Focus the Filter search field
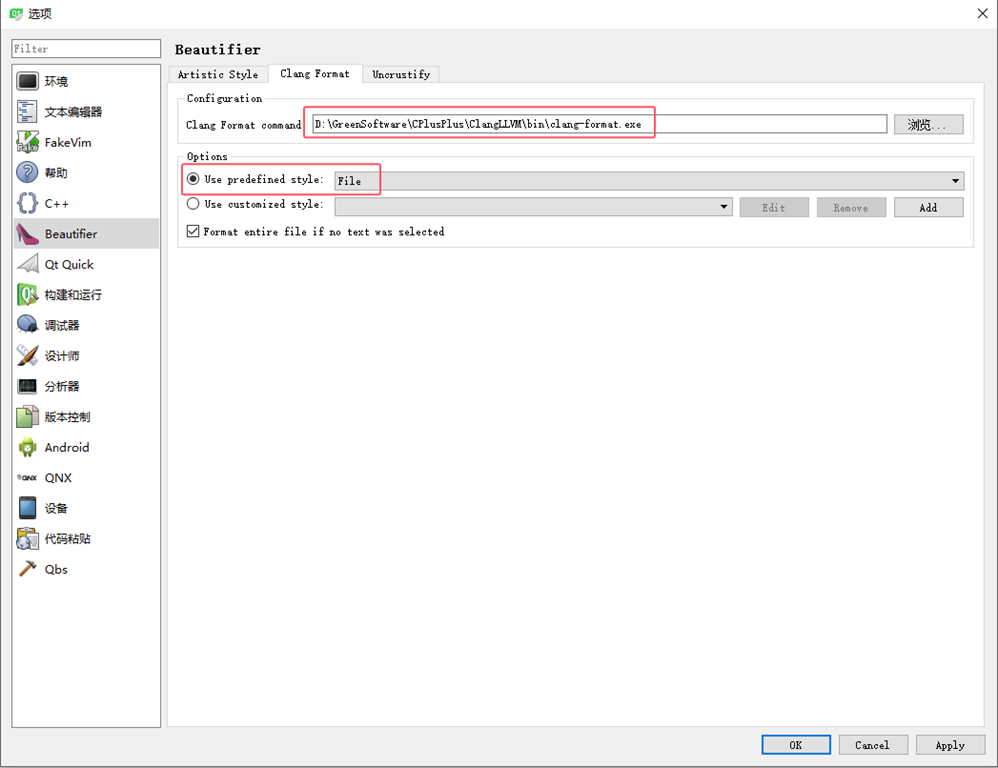Viewport: 998px width, 768px height. coord(86,48)
